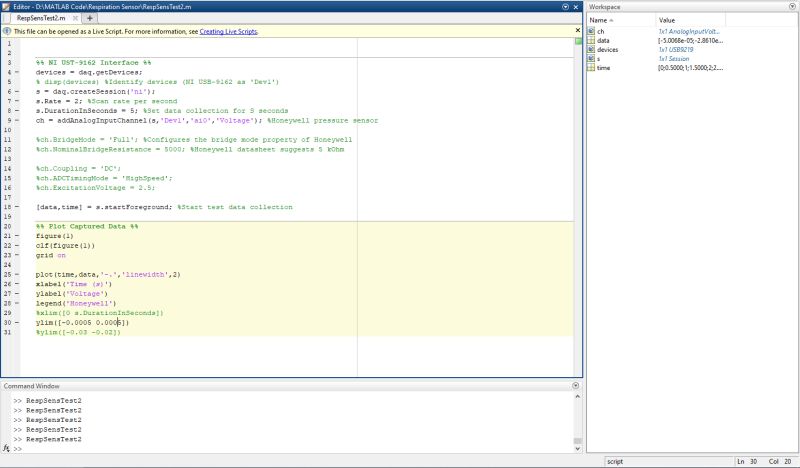The image size is (800, 468).
Task: Select the ch variable icon in Workspace
Action: pyautogui.click(x=591, y=31)
